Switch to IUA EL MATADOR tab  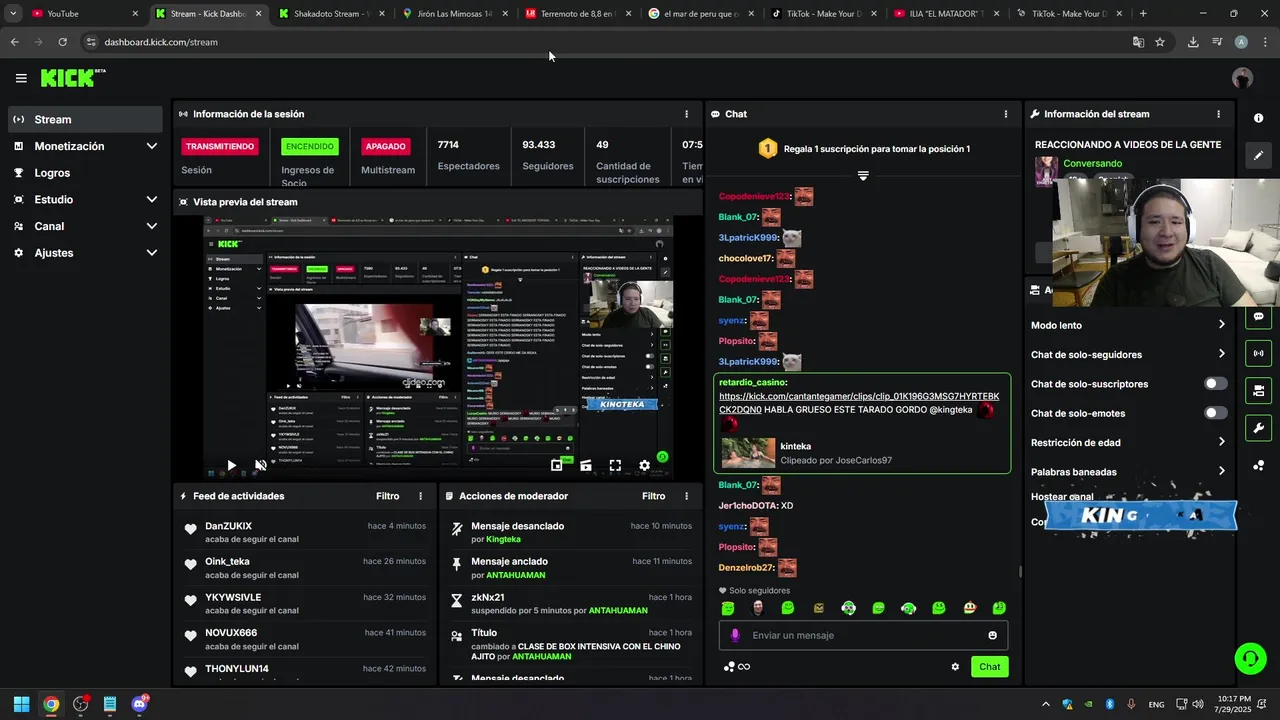click(x=948, y=14)
